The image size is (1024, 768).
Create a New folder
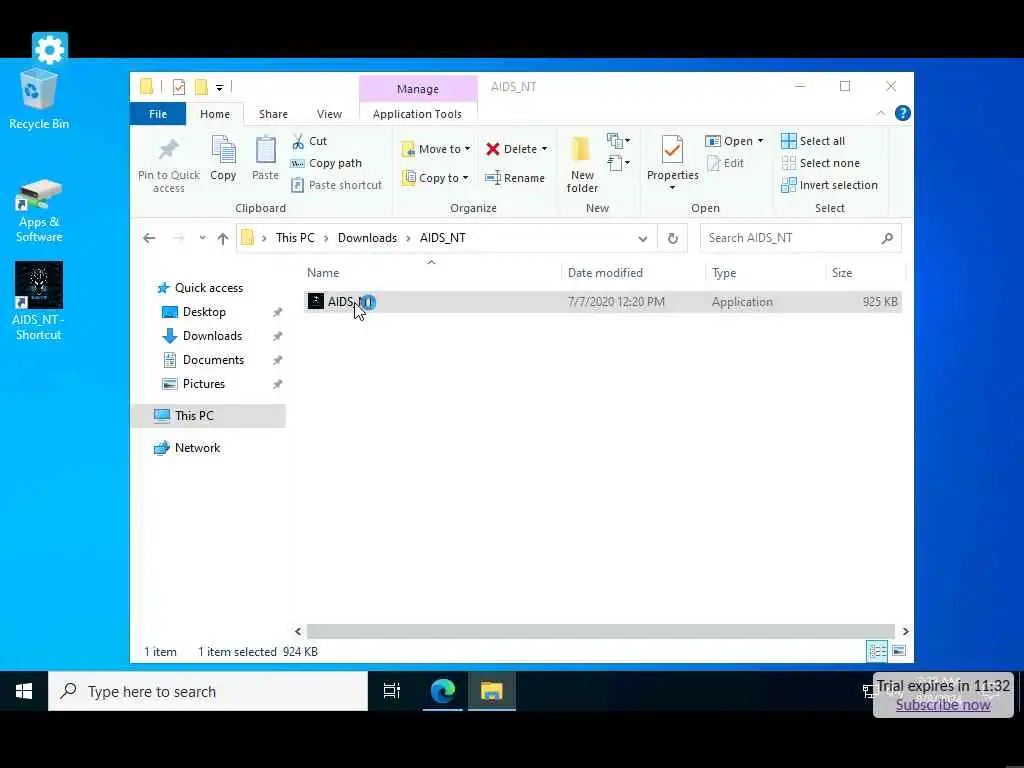[582, 163]
